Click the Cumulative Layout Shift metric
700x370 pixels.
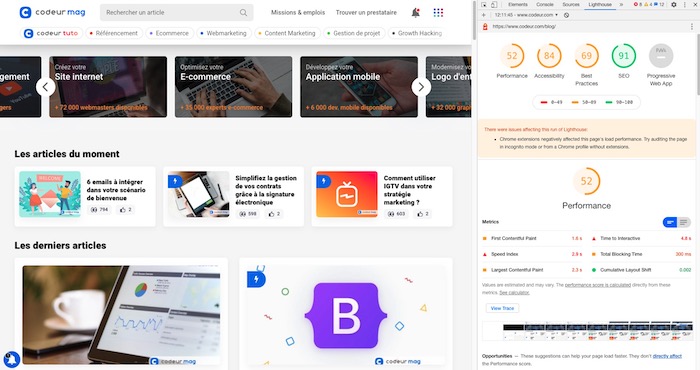pos(642,270)
